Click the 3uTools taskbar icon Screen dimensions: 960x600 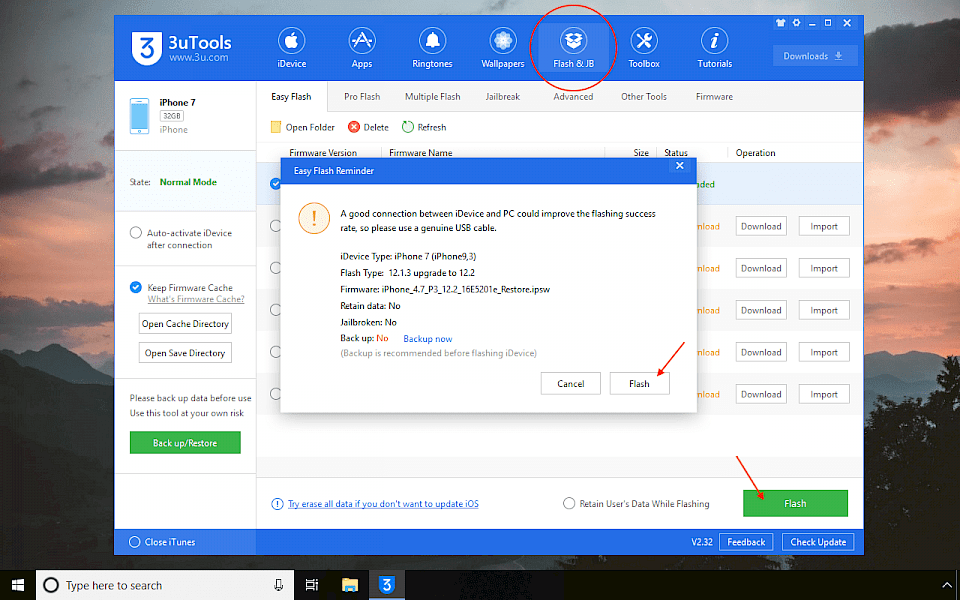click(386, 585)
